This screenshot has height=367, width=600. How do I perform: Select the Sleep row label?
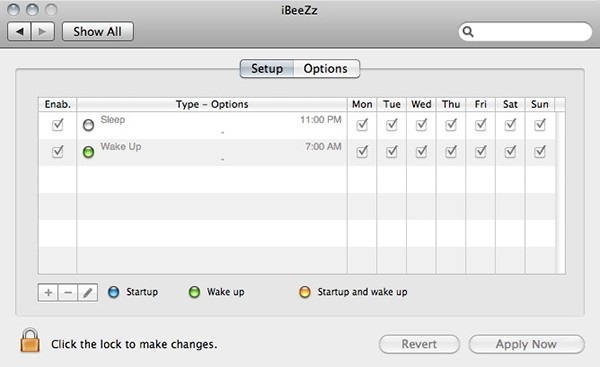(113, 119)
